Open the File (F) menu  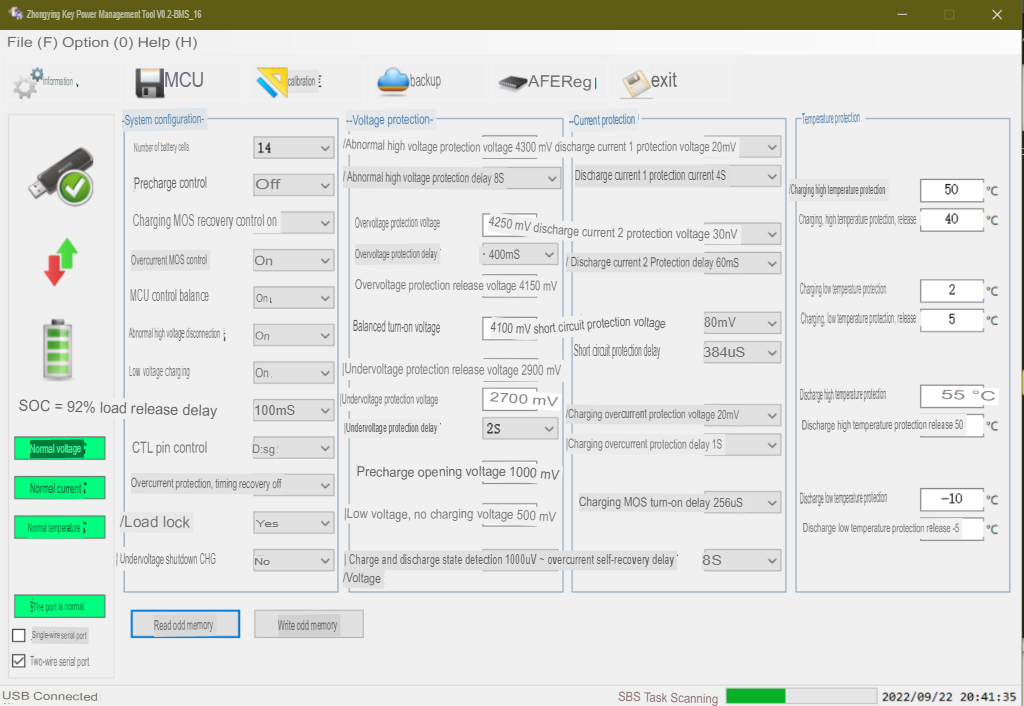tap(32, 42)
